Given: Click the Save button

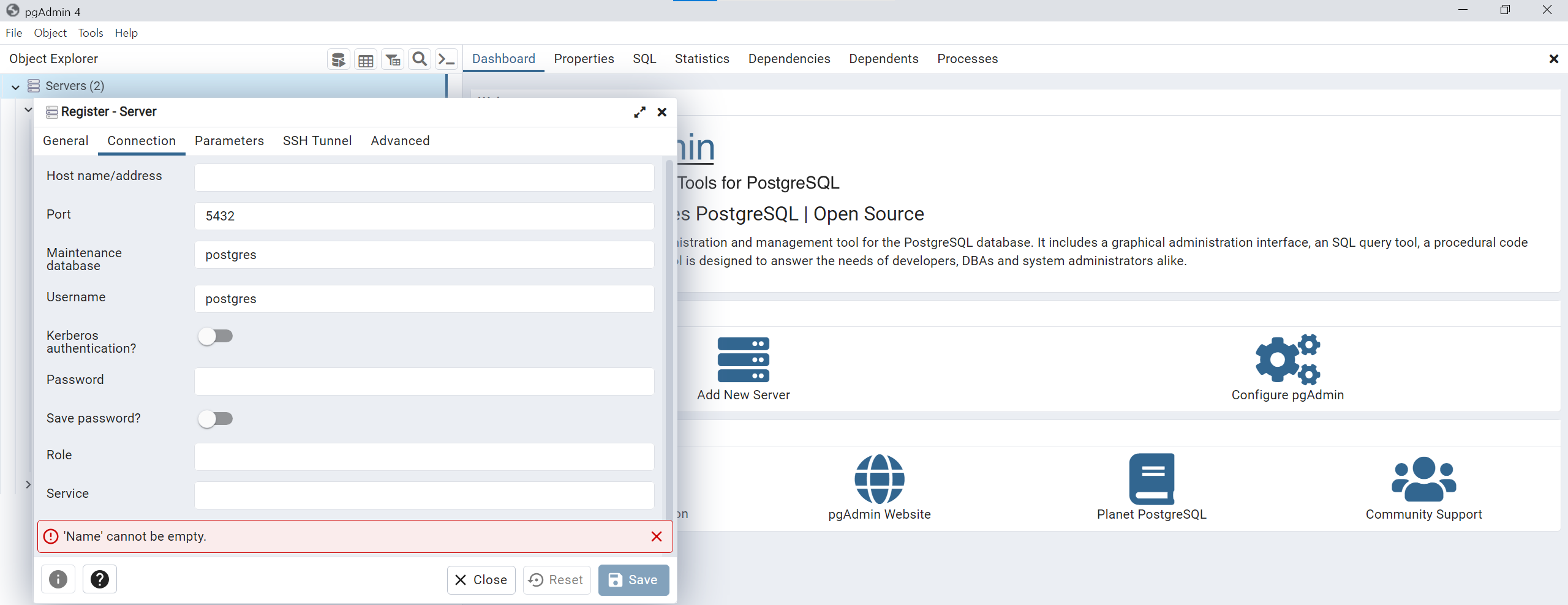Looking at the screenshot, I should (x=633, y=580).
